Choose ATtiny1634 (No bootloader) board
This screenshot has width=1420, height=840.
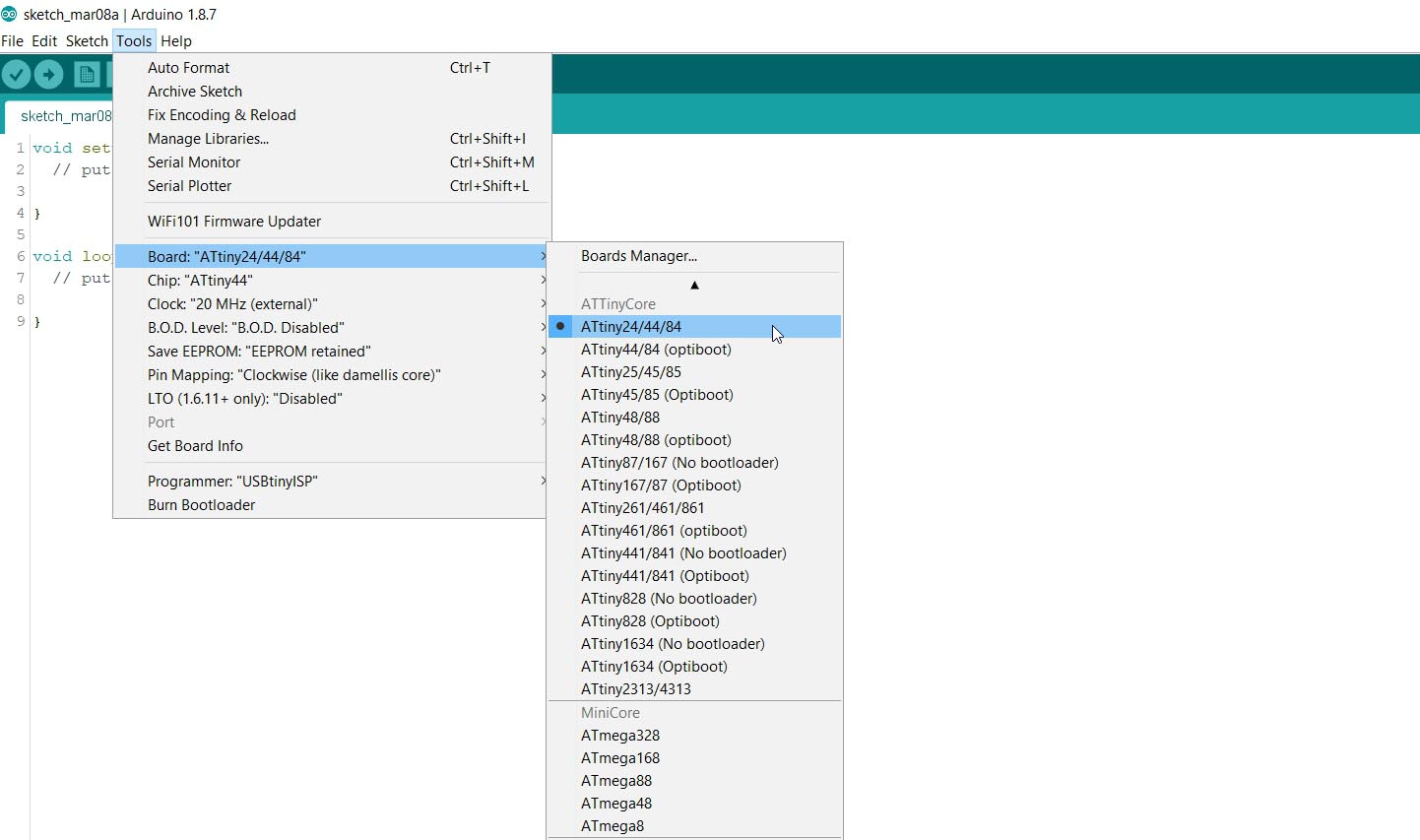pyautogui.click(x=694, y=643)
